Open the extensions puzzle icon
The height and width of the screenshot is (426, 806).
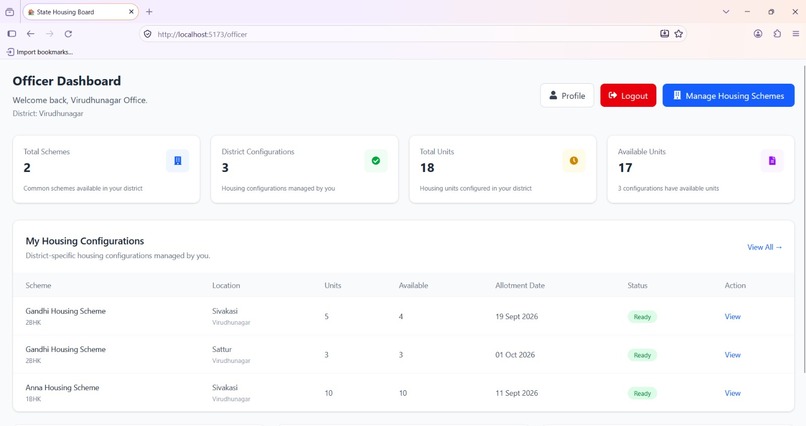coord(777,34)
